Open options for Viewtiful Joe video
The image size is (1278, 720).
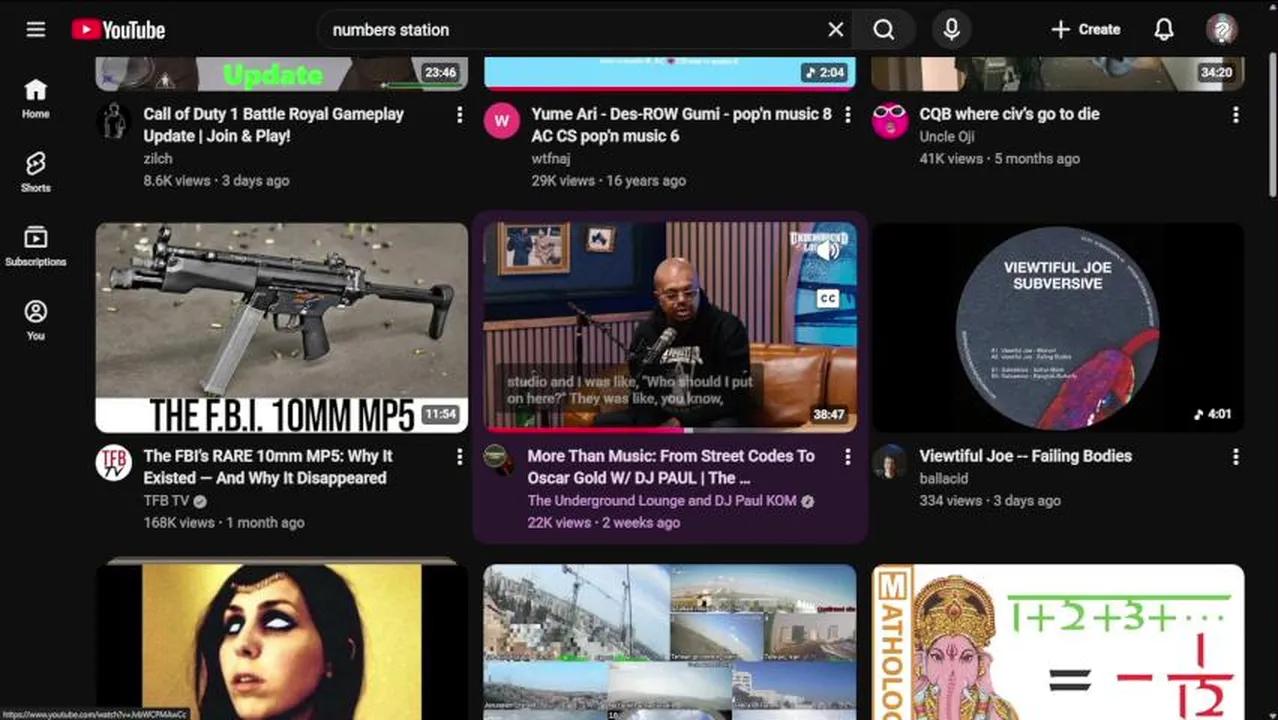(x=1236, y=457)
